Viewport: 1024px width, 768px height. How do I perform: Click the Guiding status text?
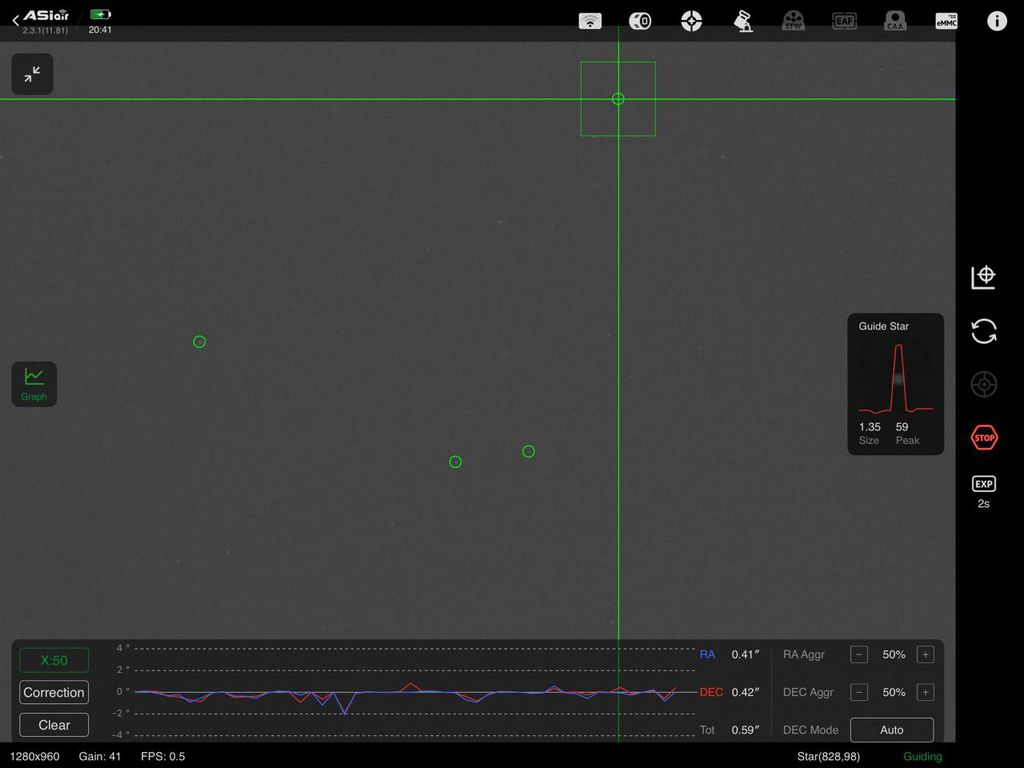point(922,756)
